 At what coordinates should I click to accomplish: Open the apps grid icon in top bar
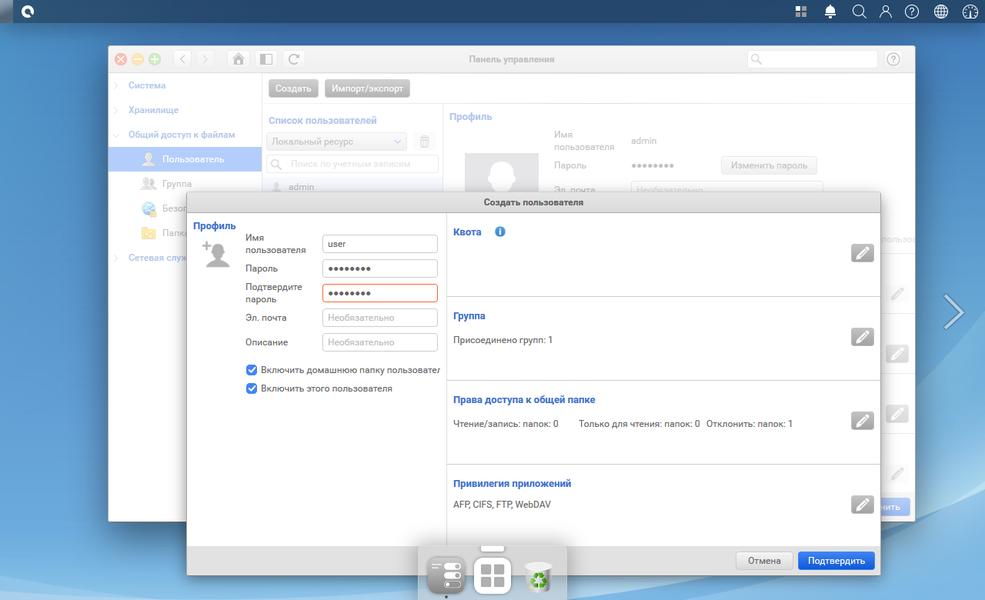click(801, 11)
